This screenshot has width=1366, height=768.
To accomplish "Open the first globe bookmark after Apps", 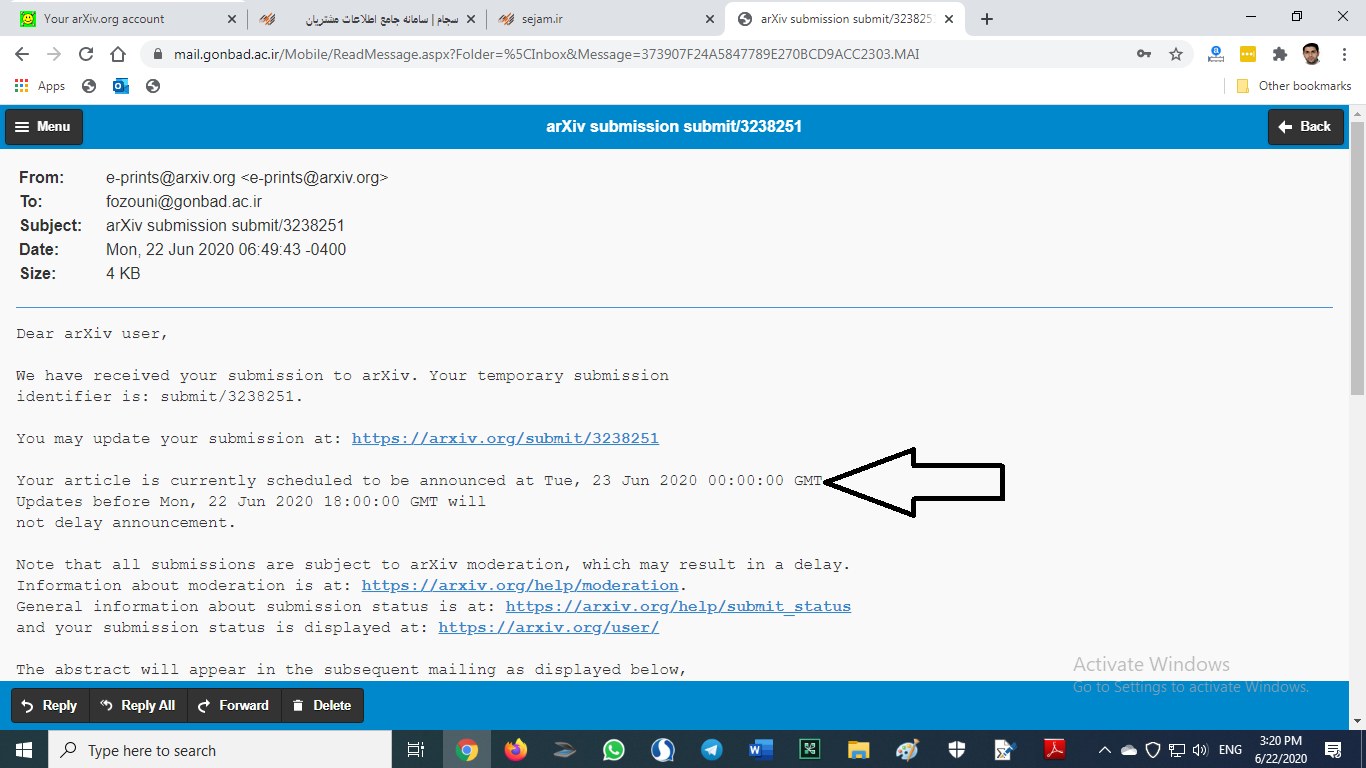I will tap(89, 86).
